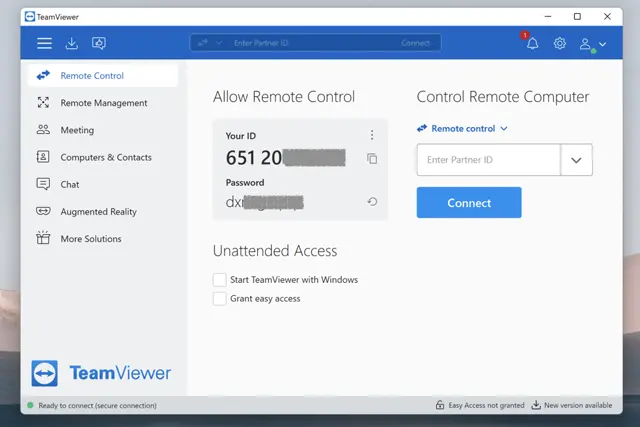Click the Computers & Contacts icon
The image size is (640, 427).
coord(43,157)
